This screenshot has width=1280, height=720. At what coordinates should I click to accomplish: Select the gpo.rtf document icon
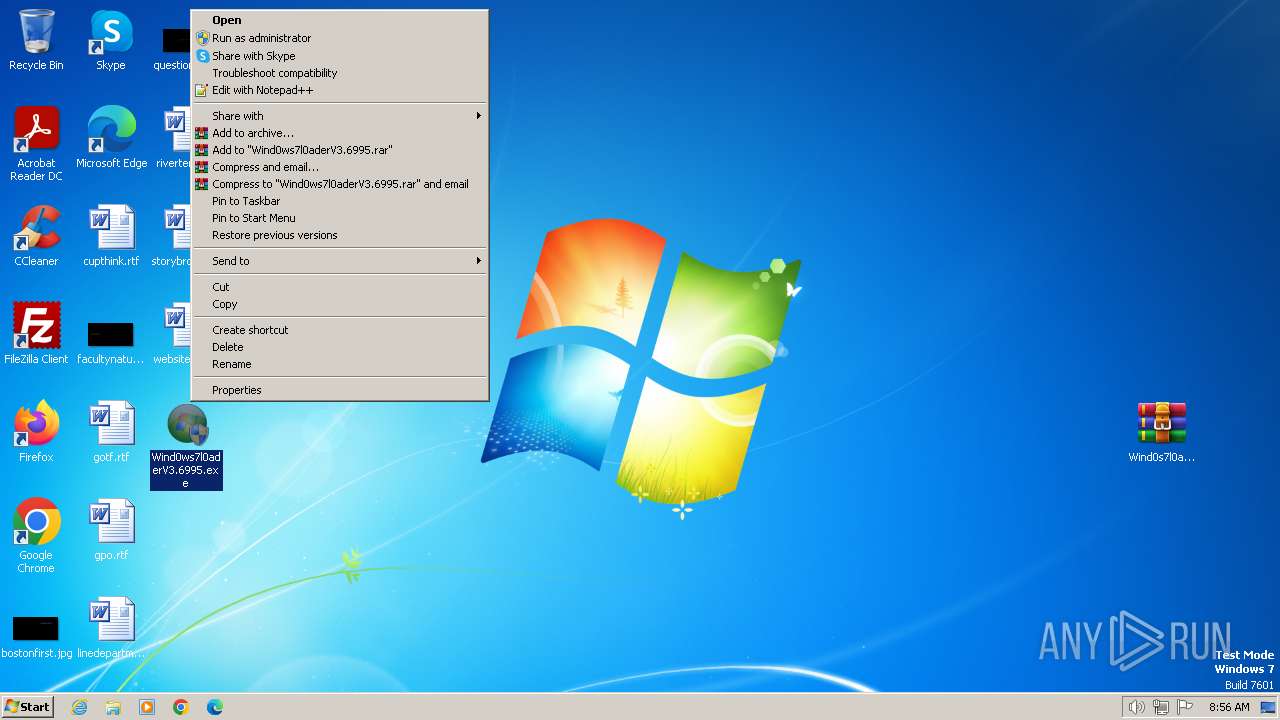(111, 530)
